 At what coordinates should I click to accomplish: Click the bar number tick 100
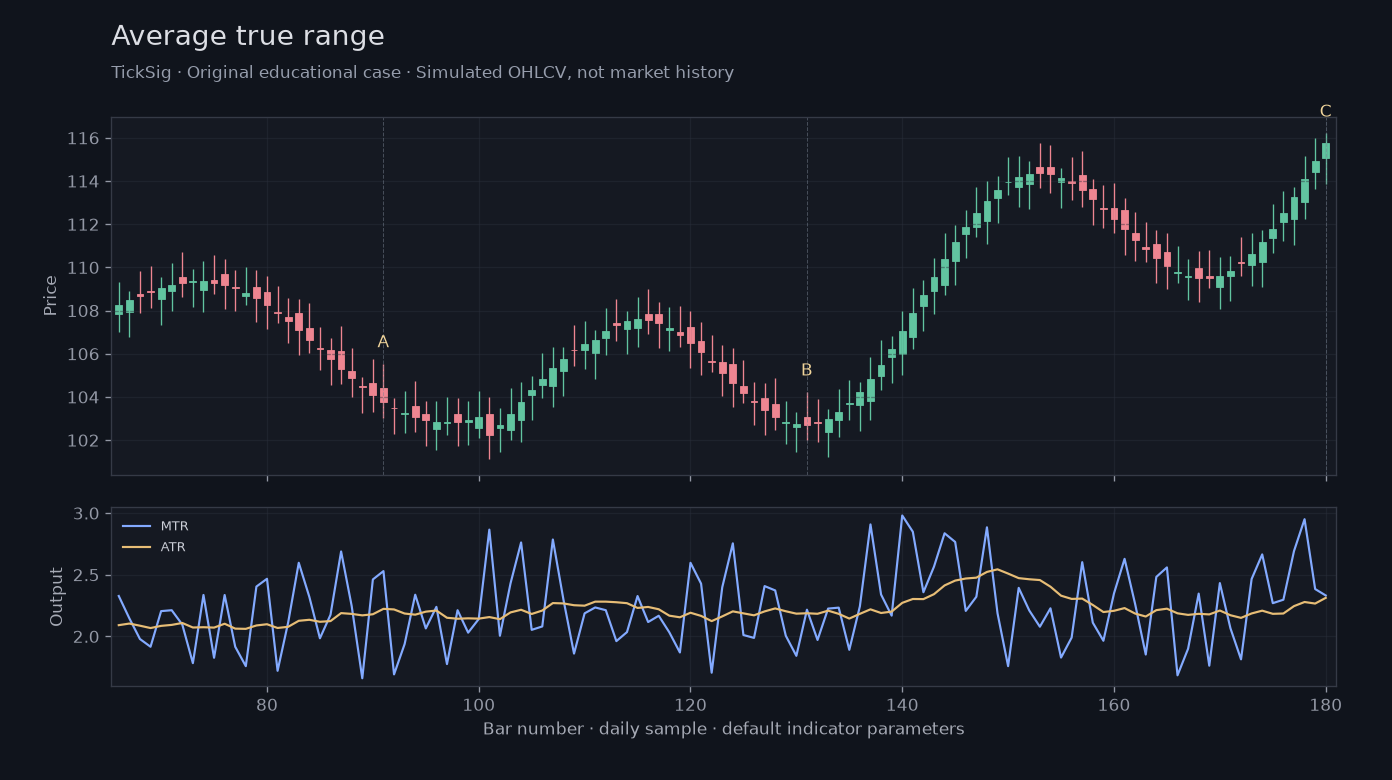479,704
